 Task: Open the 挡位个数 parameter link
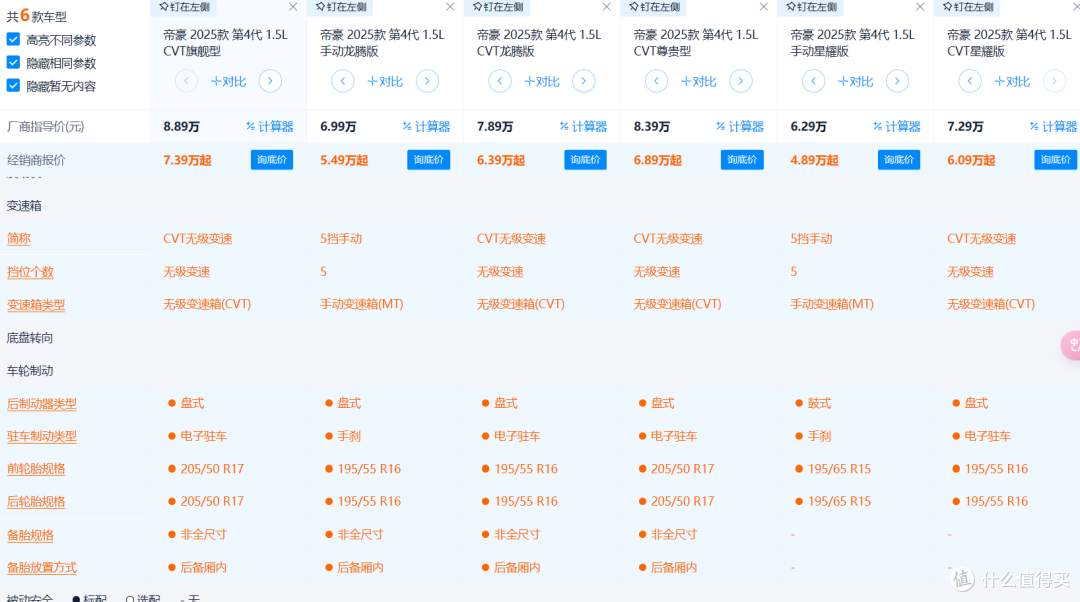(30, 272)
